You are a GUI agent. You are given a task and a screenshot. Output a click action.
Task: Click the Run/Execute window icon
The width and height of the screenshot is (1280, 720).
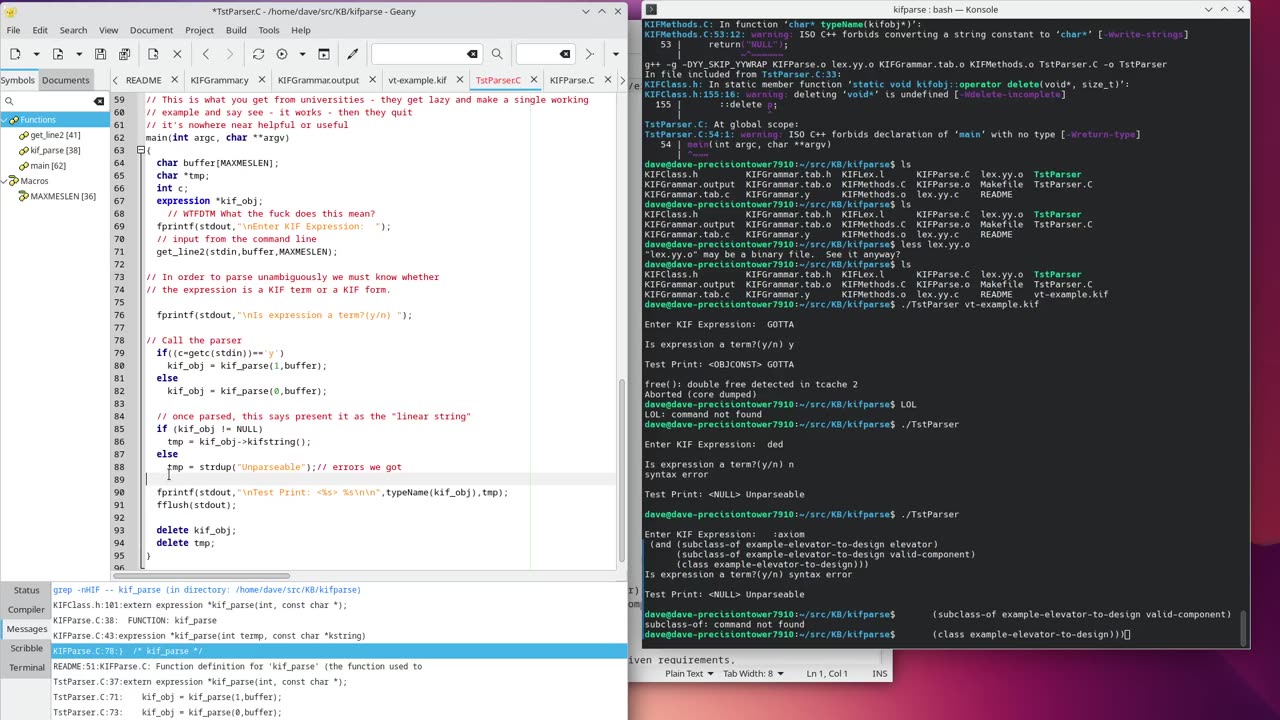(324, 54)
